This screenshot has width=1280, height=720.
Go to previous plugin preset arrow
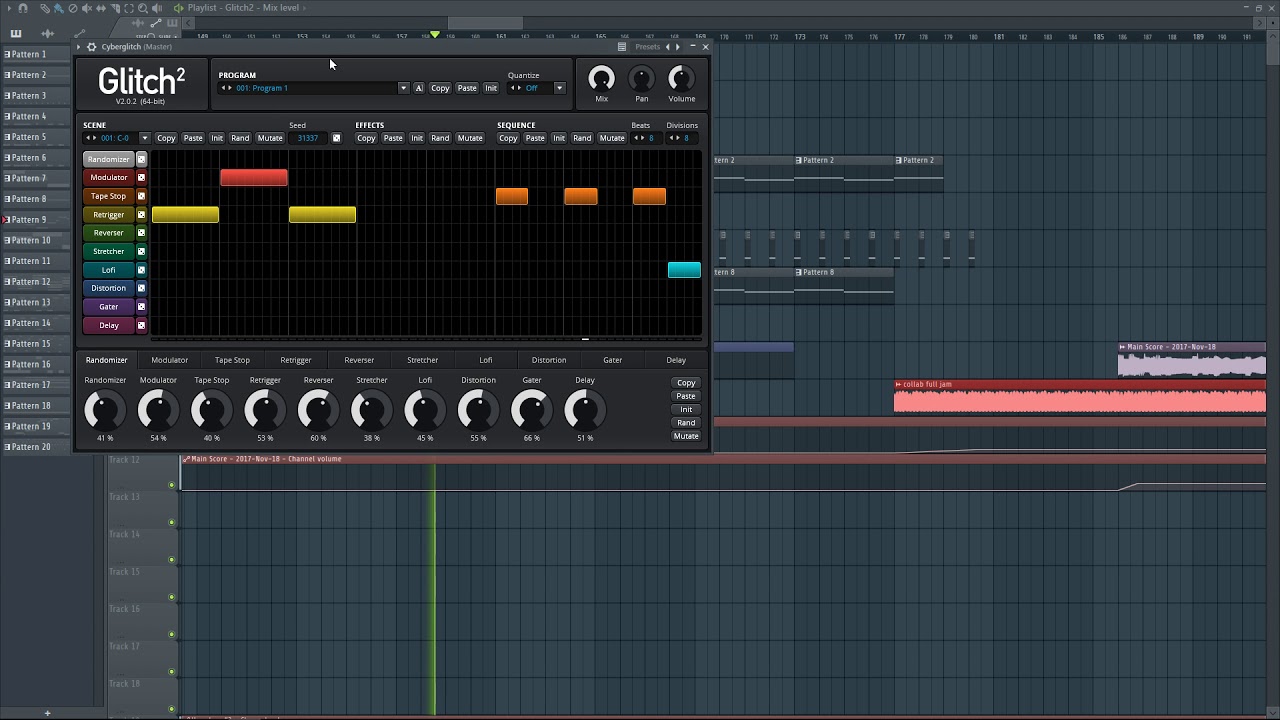tap(668, 47)
